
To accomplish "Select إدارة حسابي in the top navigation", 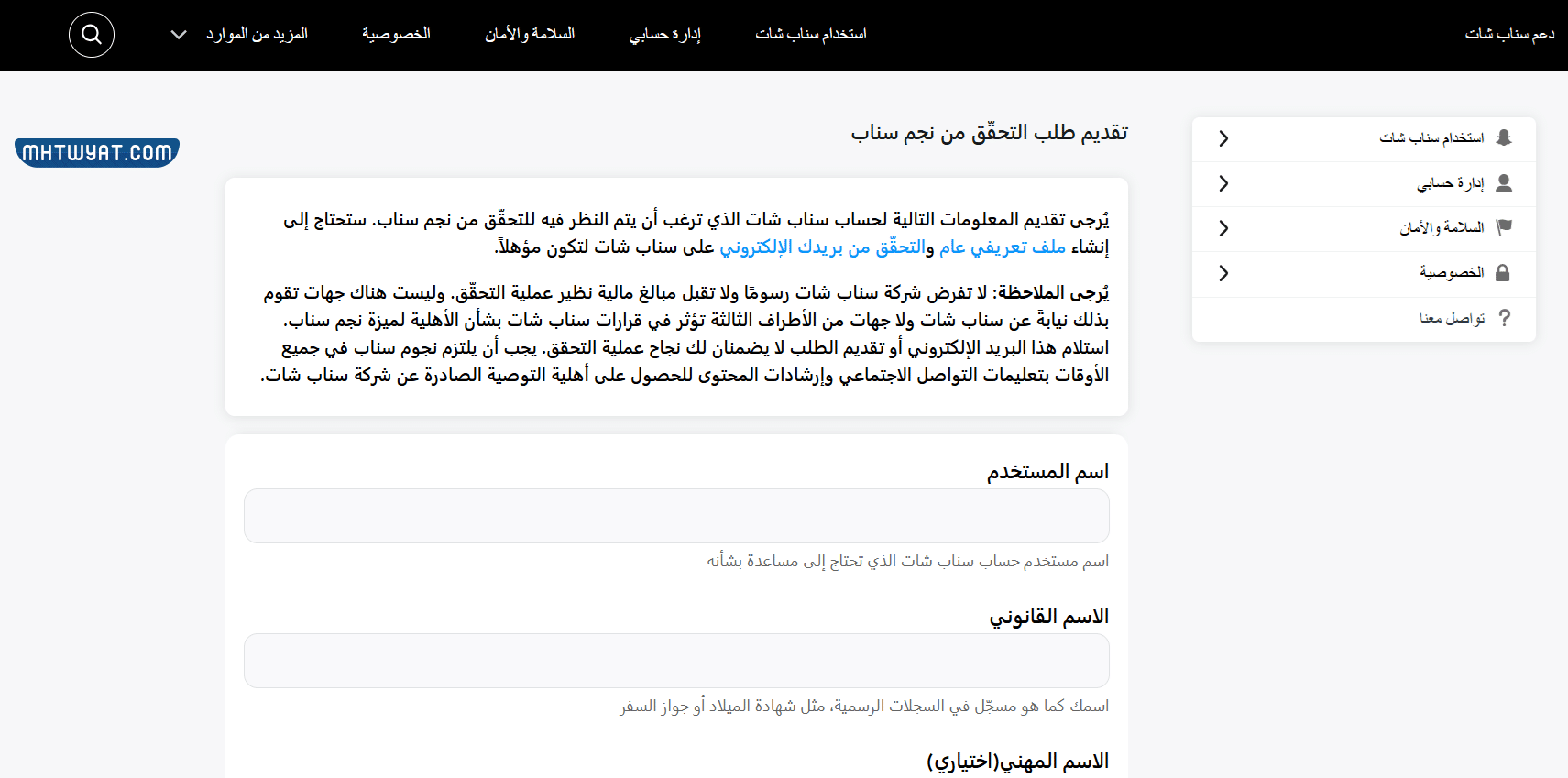I will 664,35.
